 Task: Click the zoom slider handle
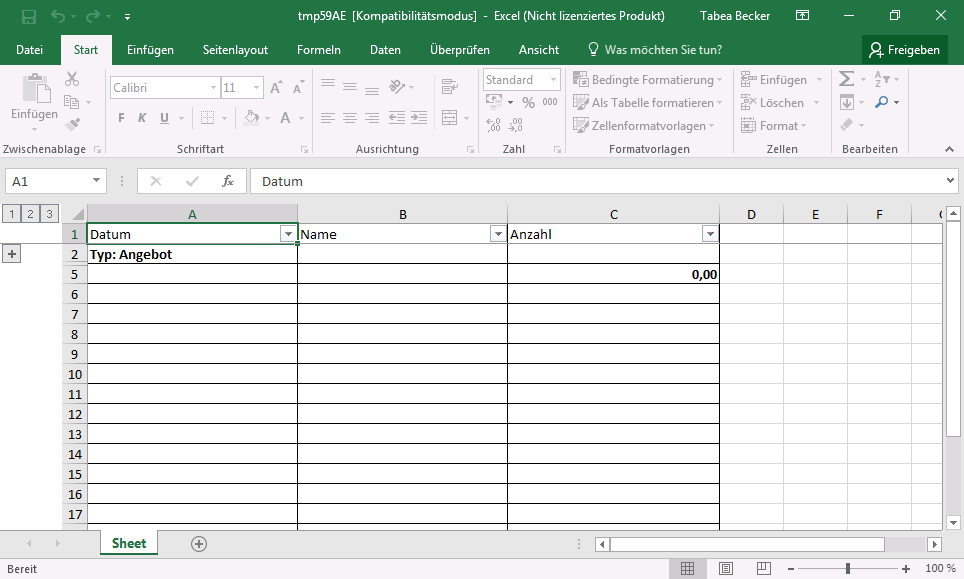coord(848,569)
